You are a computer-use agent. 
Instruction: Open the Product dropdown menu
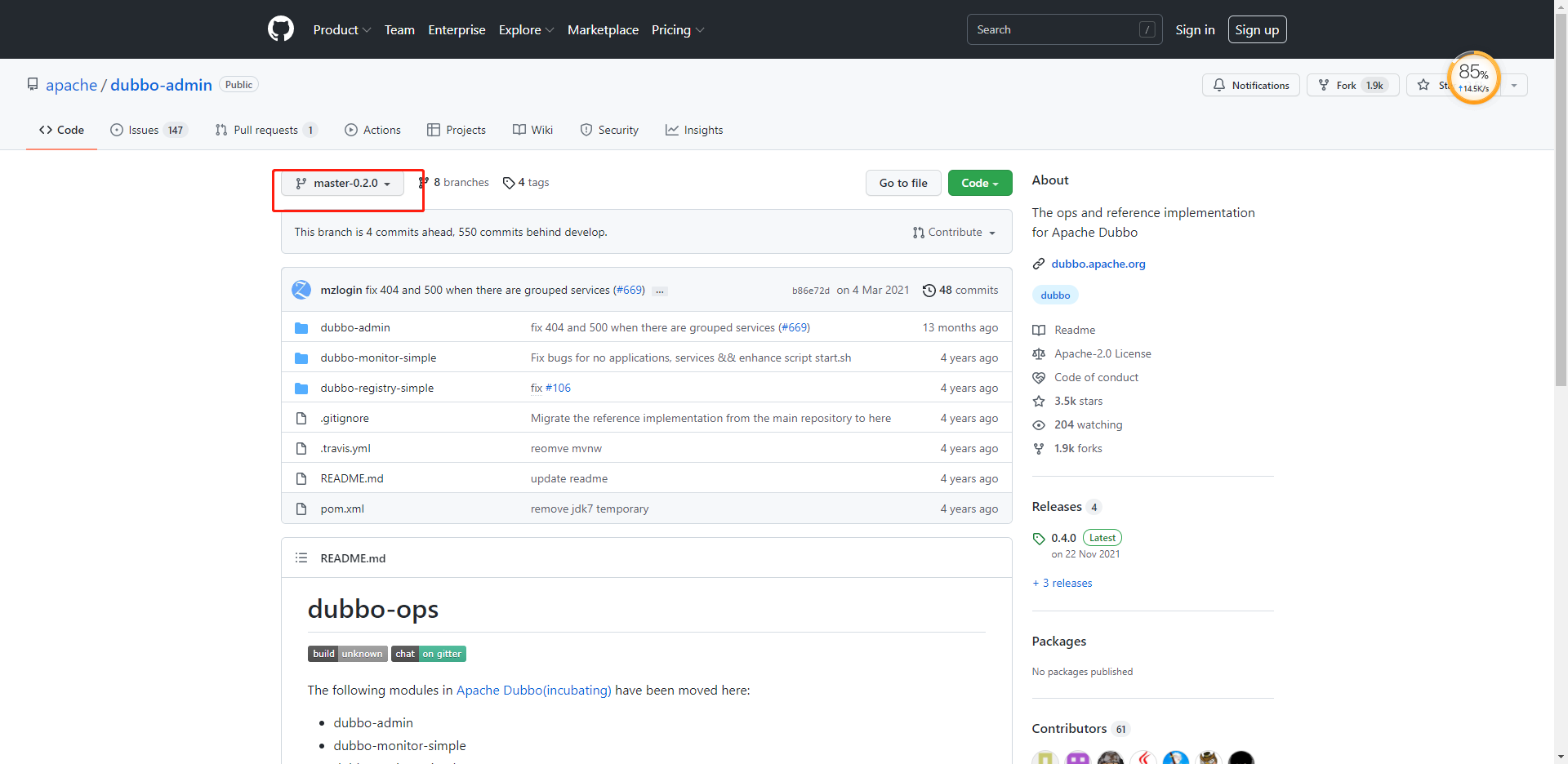pyautogui.click(x=342, y=29)
